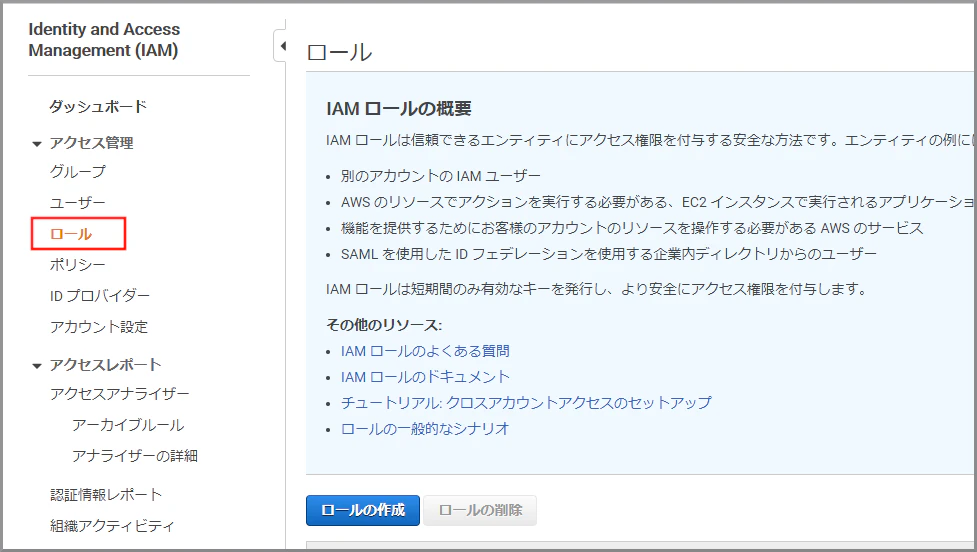Open the IAM ロールのドキュメント link
The height and width of the screenshot is (552, 977).
(x=425, y=377)
